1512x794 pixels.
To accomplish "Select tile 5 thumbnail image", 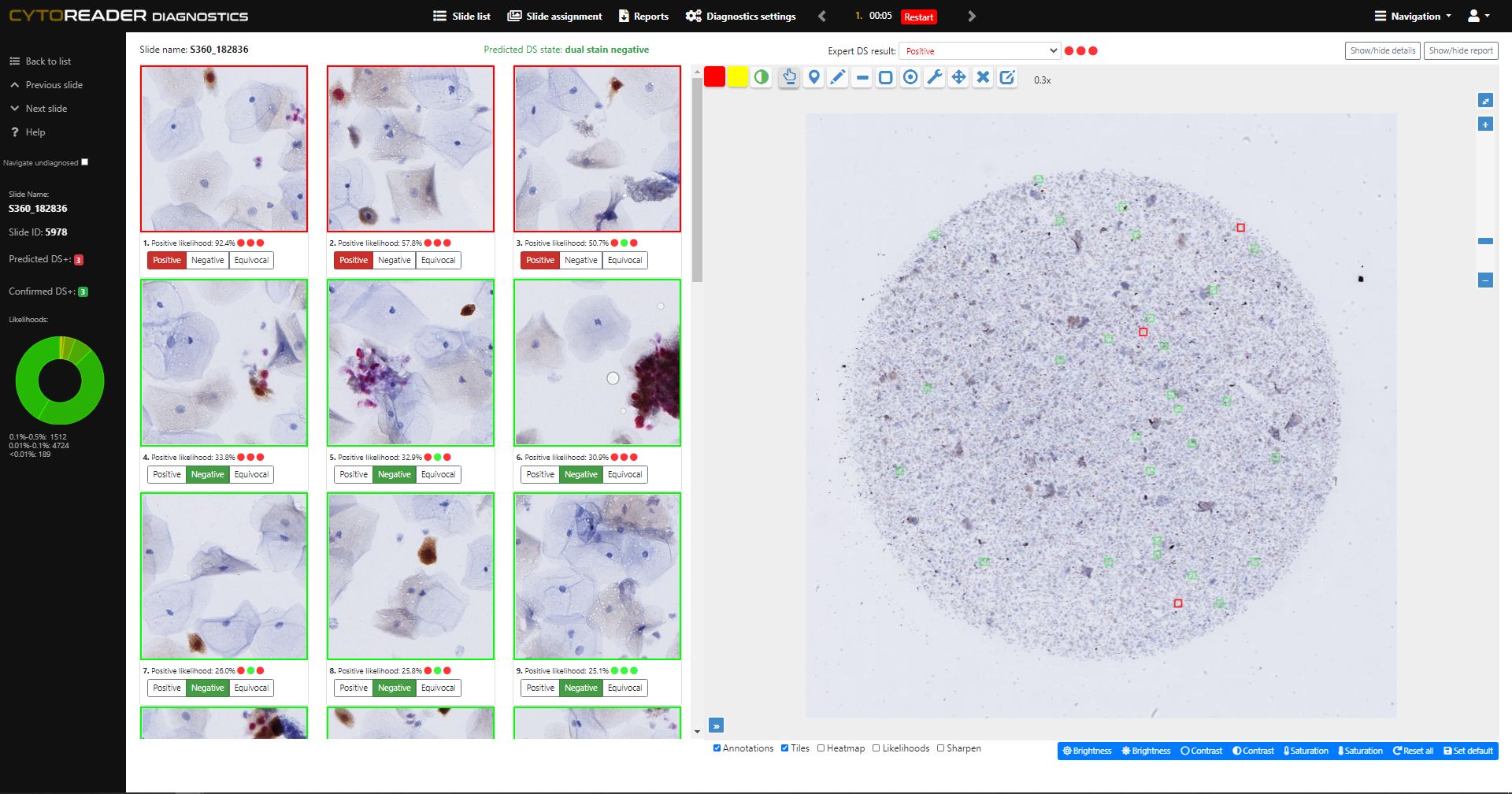I will [x=410, y=362].
